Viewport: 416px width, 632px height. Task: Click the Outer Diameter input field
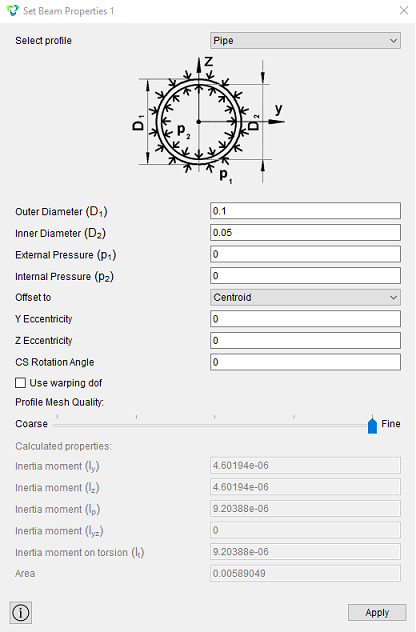pos(305,211)
